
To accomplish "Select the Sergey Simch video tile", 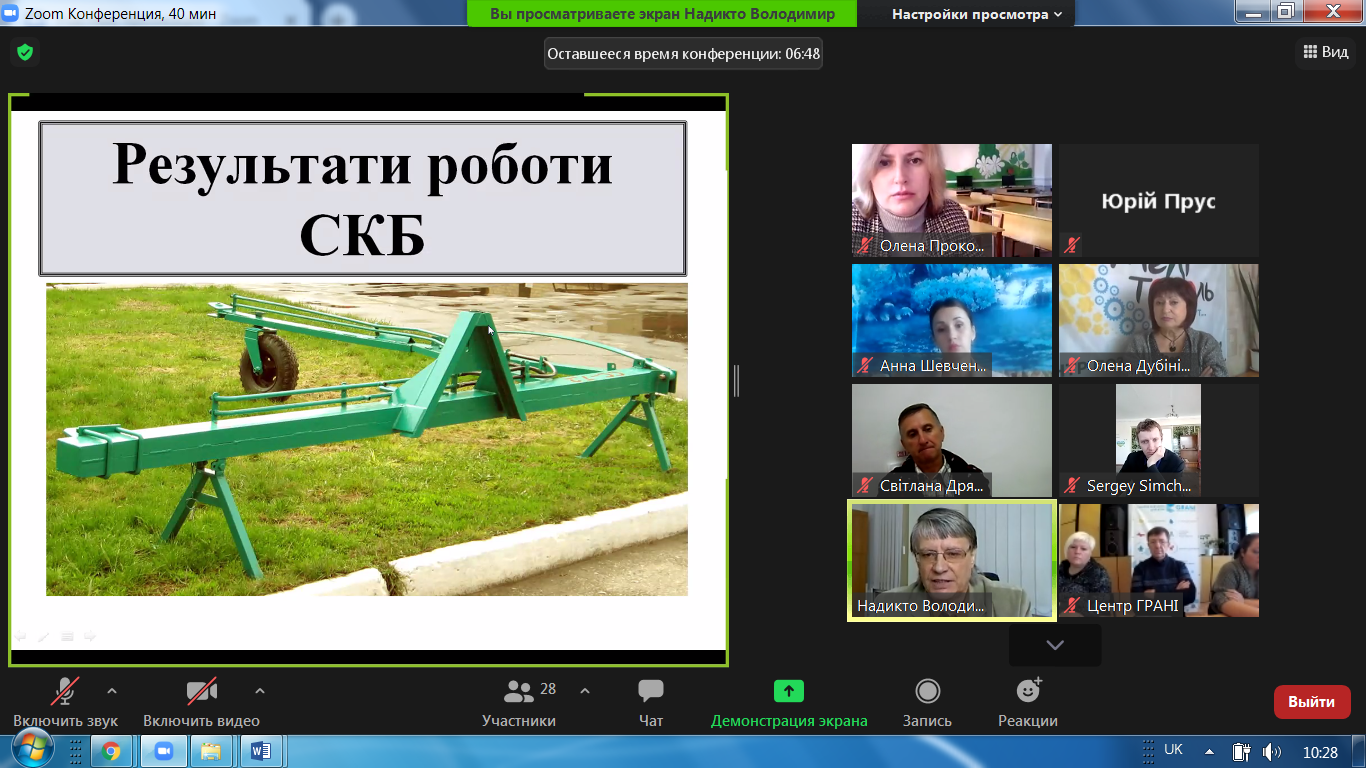I will 1159,440.
